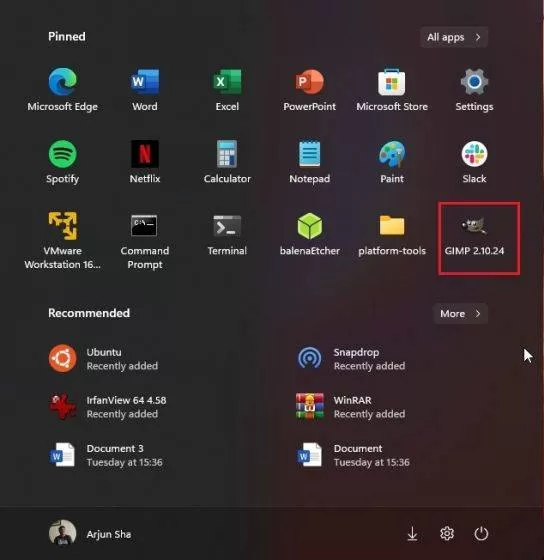The height and width of the screenshot is (560, 544).
Task: Open recent file named Document
Action: coord(353,455)
